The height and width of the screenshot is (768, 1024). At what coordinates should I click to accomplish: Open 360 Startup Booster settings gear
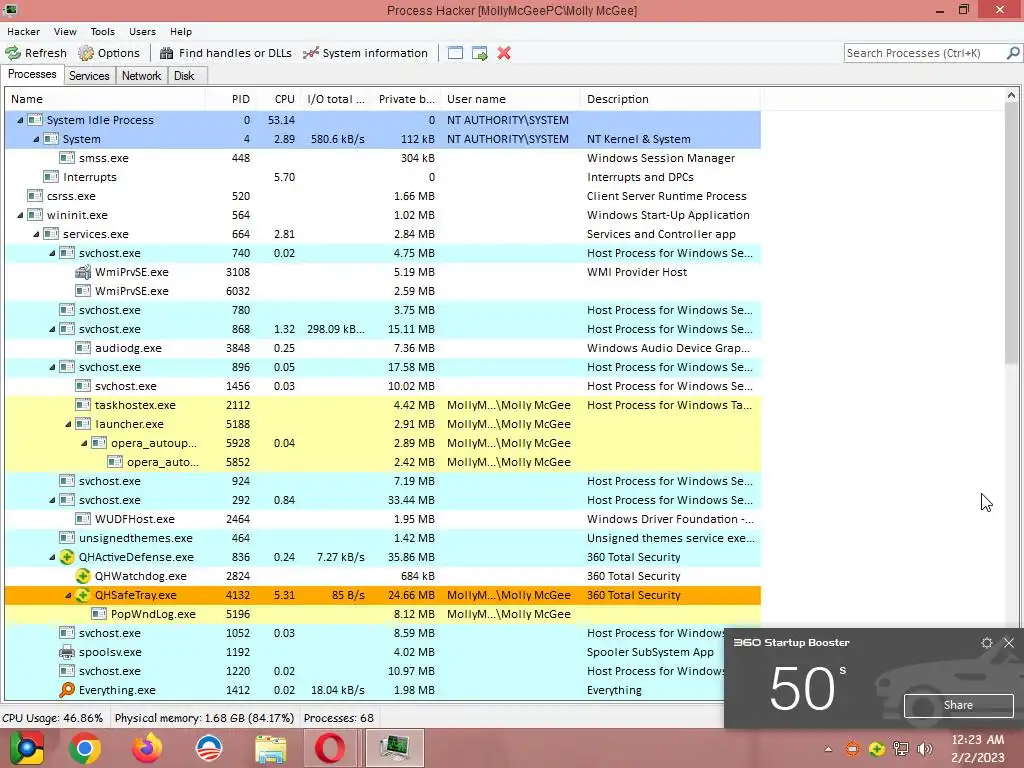tap(987, 643)
